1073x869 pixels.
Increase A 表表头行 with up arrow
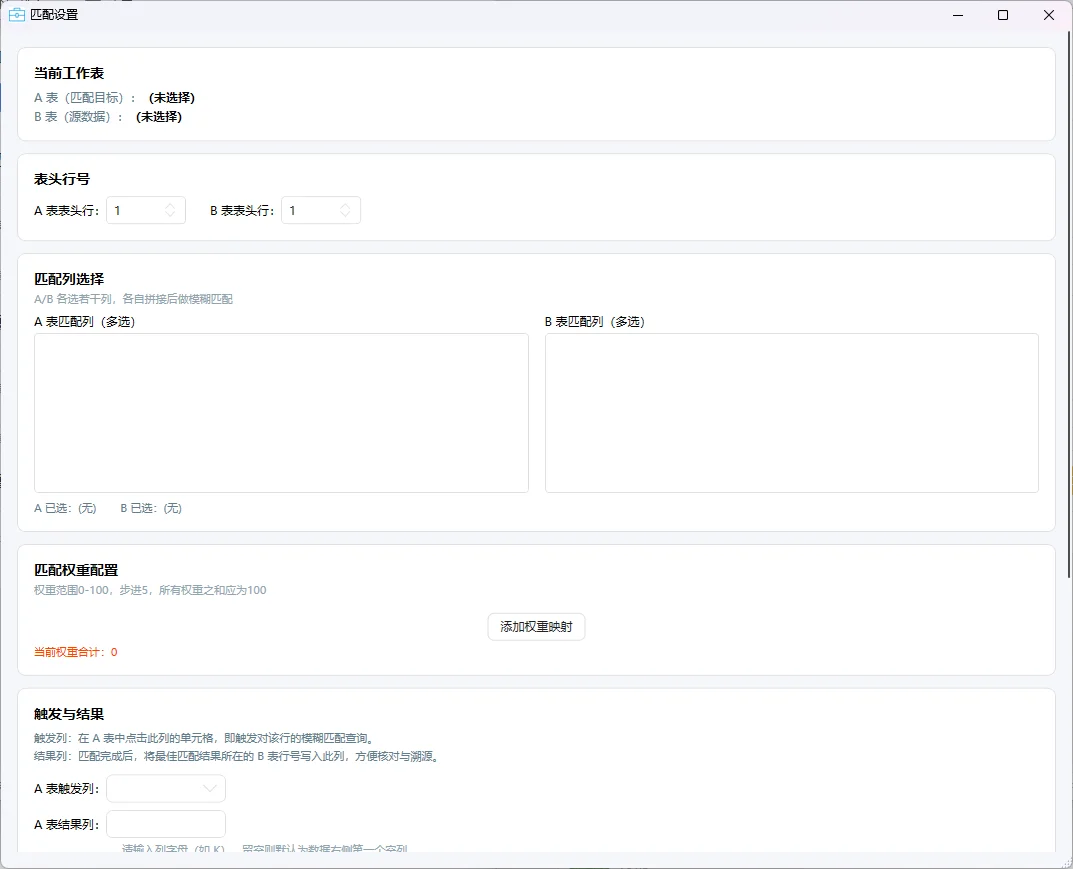pos(170,205)
